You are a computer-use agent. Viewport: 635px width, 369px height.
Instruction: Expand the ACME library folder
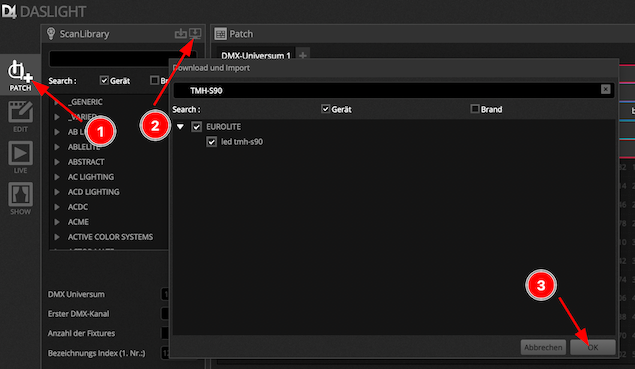[57, 222]
